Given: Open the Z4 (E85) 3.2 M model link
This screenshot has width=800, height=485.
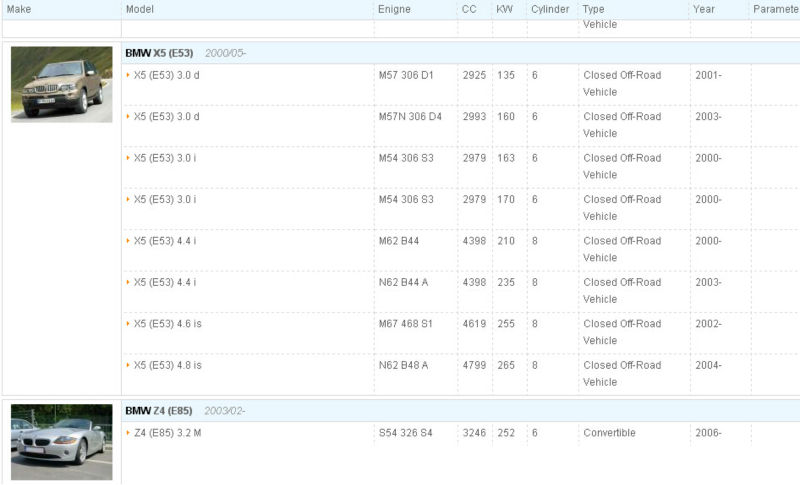Looking at the screenshot, I should coord(168,433).
